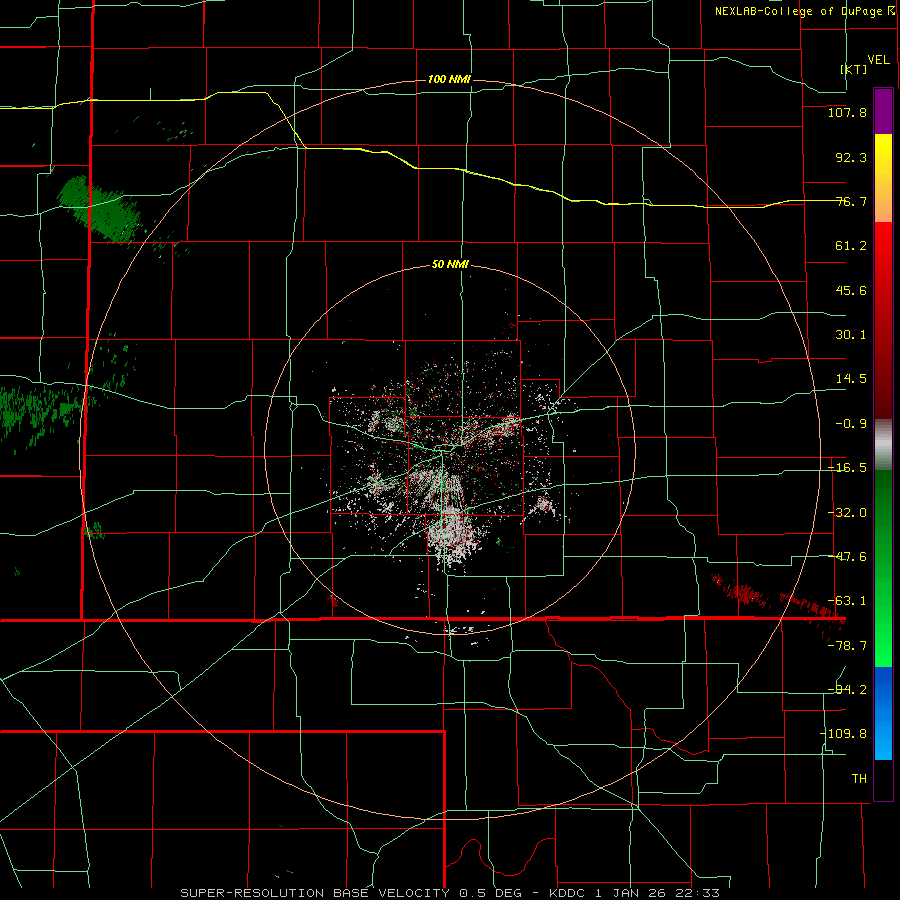Select the -47.6 velocity scale value

tap(847, 557)
